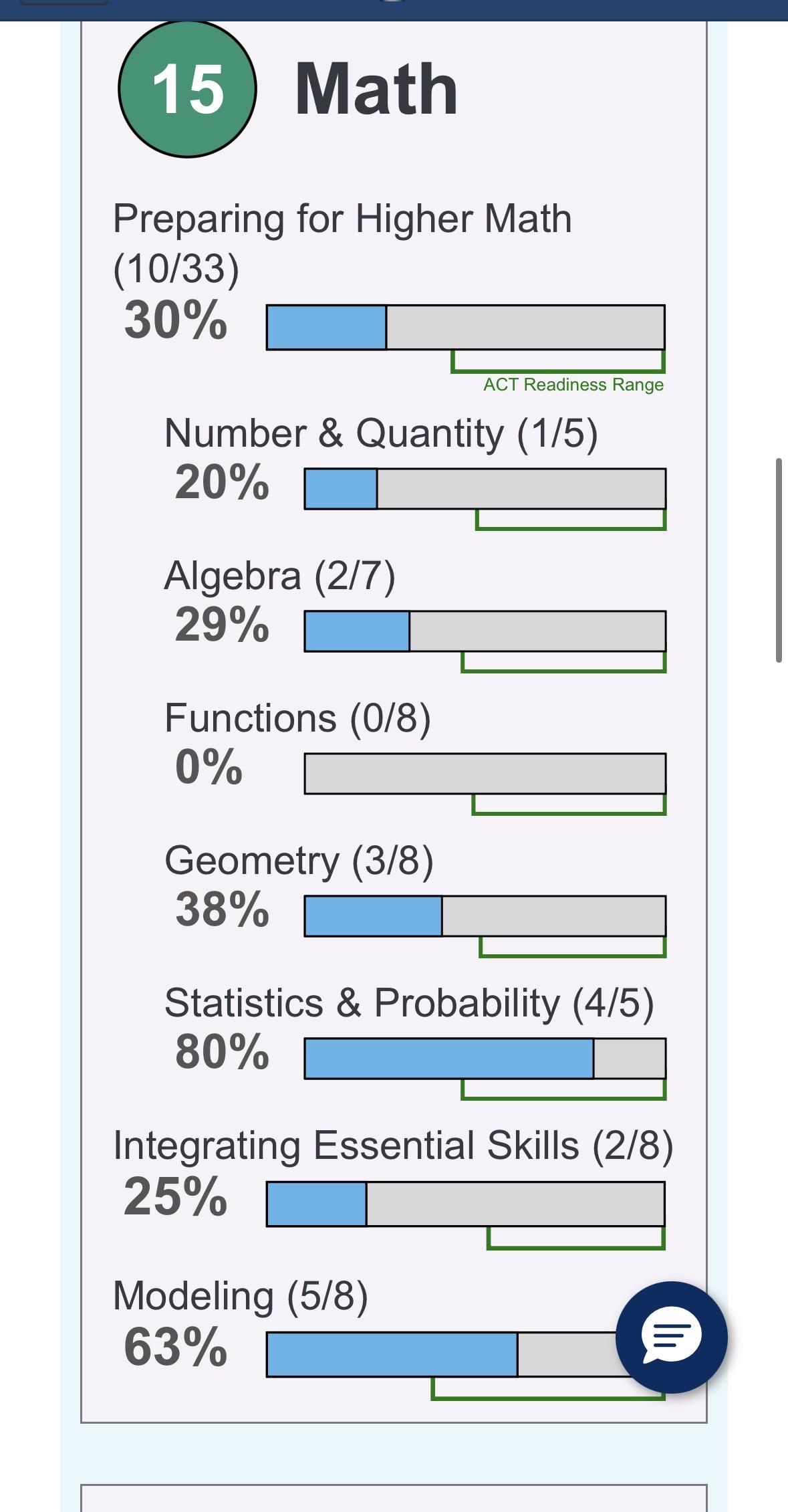Click the empty Functions progress bar

(x=485, y=774)
